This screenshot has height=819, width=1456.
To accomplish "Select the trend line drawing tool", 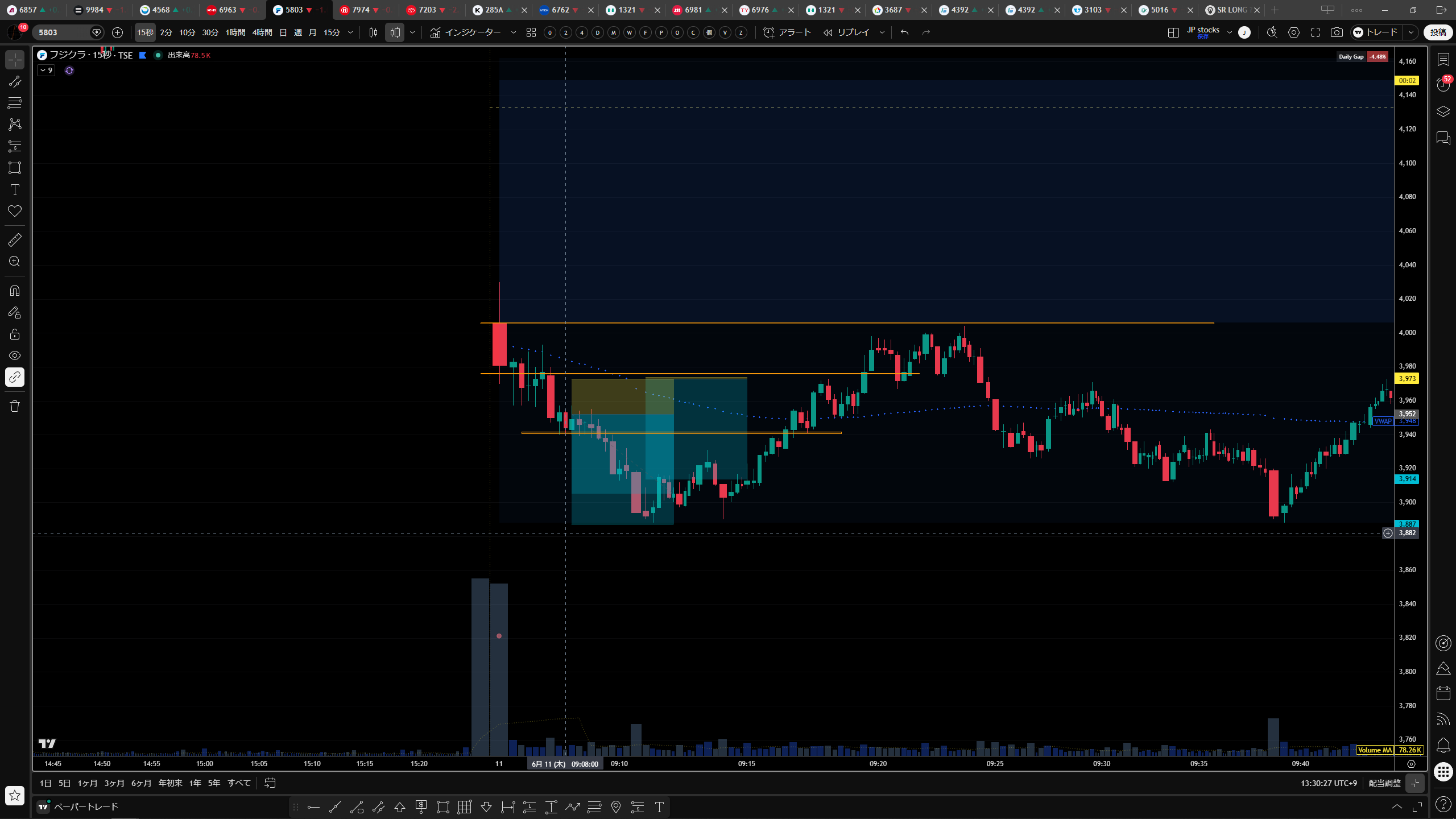I will click(15, 81).
